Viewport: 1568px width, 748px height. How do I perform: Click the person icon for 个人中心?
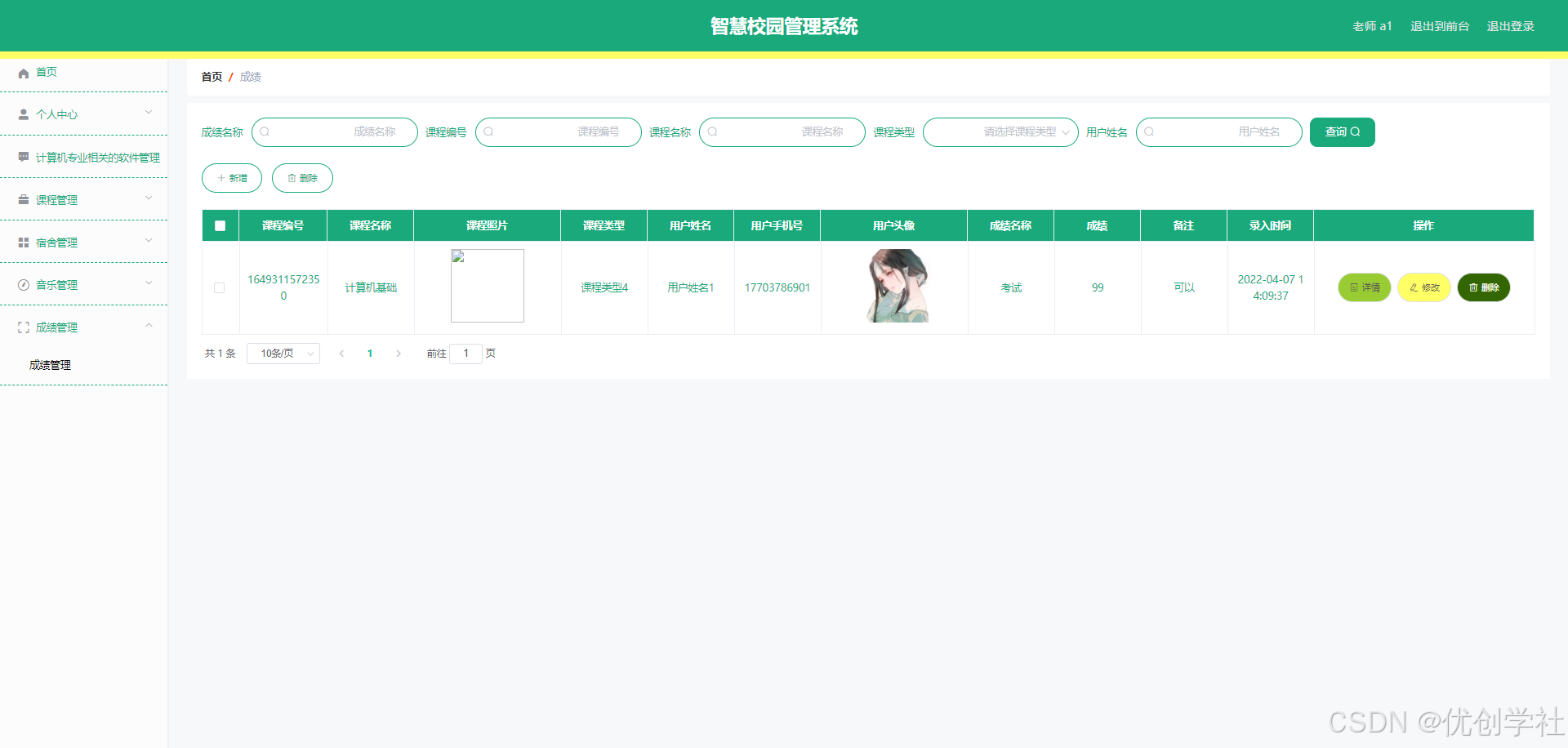click(x=24, y=114)
